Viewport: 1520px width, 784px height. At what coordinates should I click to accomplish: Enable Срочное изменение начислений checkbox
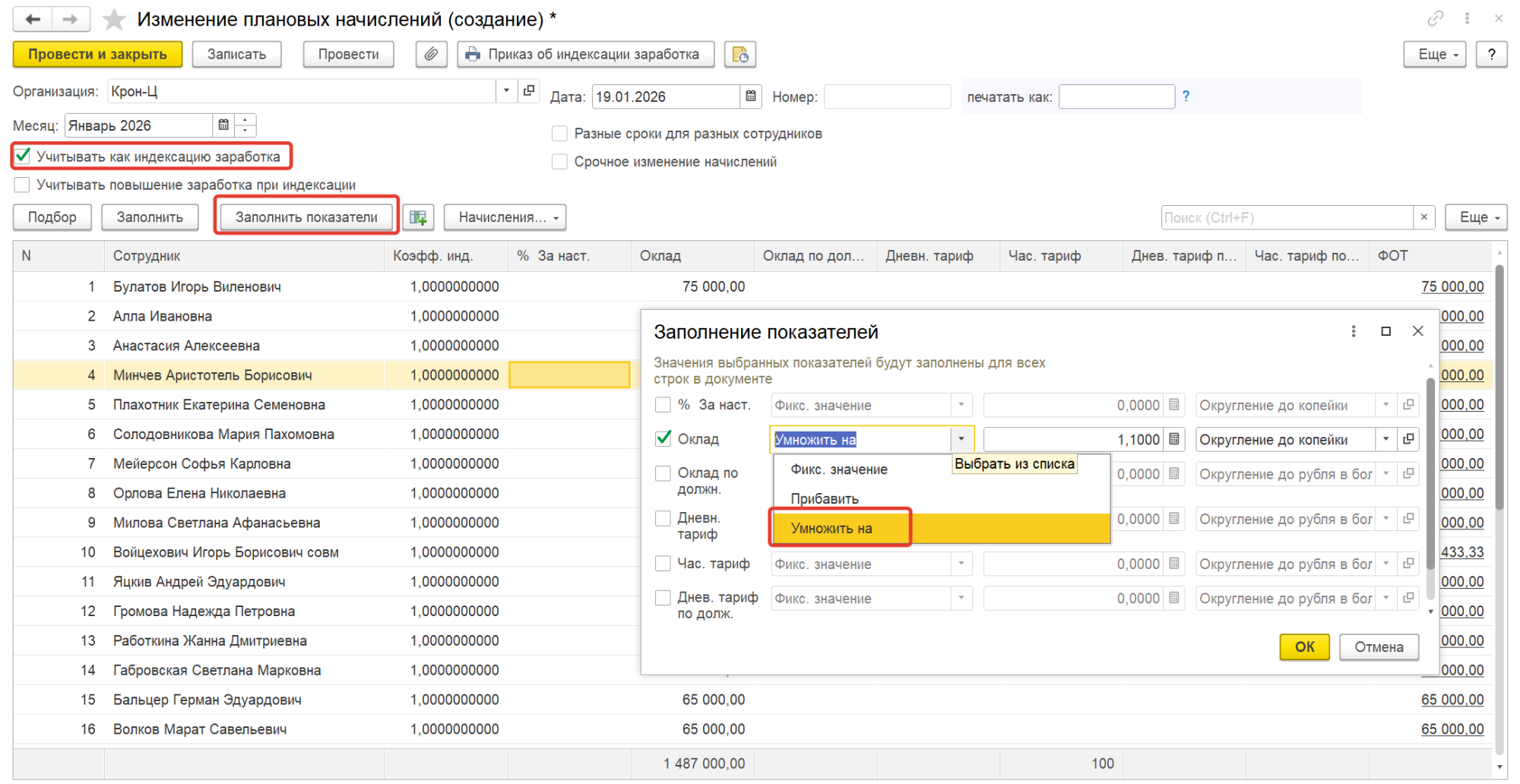coord(559,162)
